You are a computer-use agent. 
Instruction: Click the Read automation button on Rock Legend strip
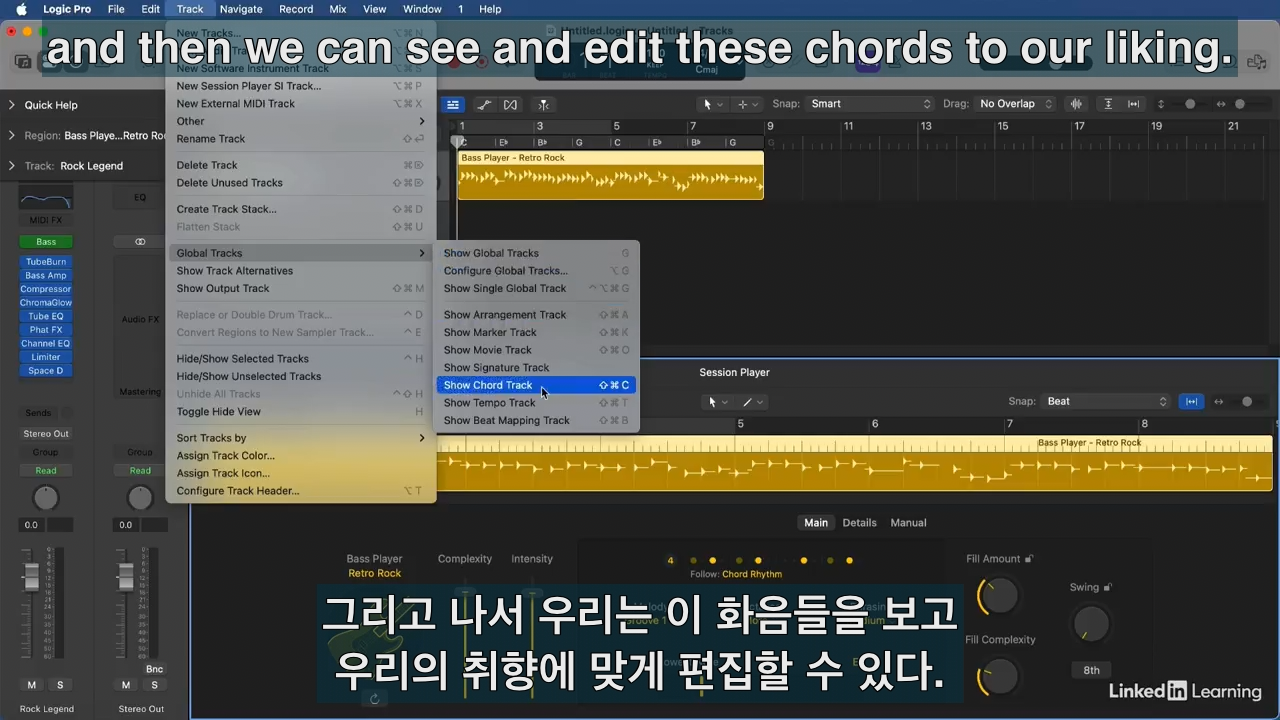click(x=46, y=471)
